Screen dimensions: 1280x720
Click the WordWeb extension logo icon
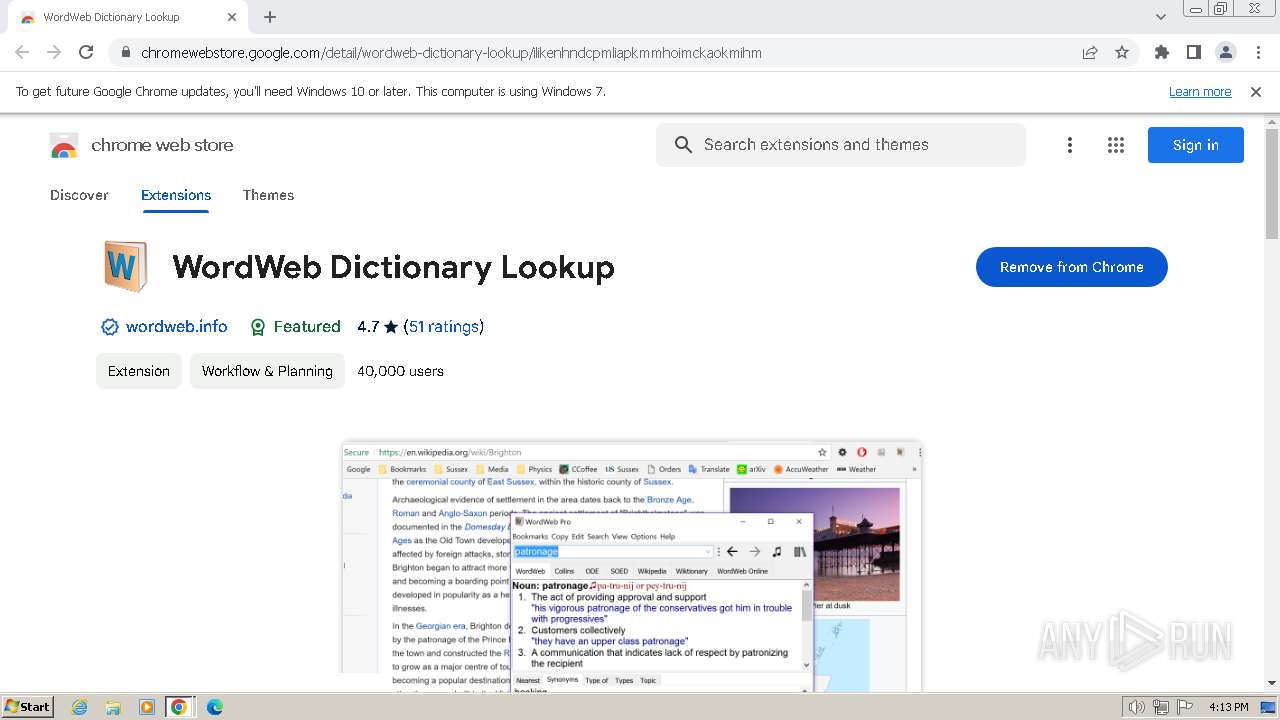pos(125,266)
